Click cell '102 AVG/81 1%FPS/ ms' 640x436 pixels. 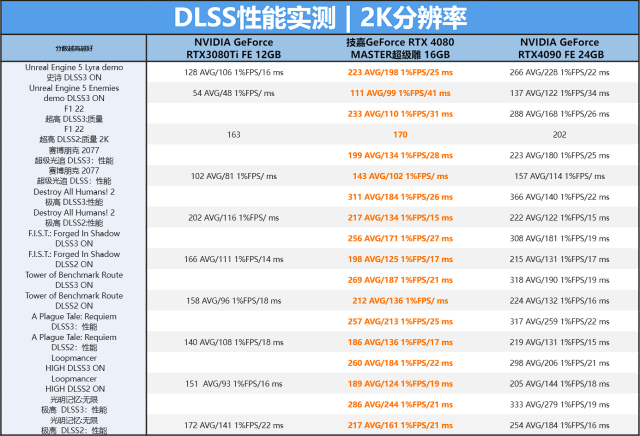click(233, 176)
